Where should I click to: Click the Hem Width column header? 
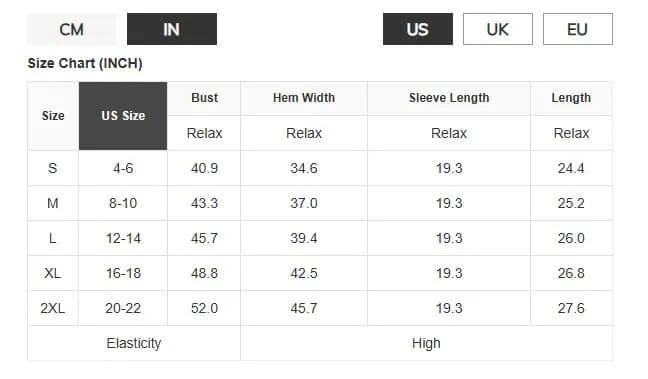point(304,98)
